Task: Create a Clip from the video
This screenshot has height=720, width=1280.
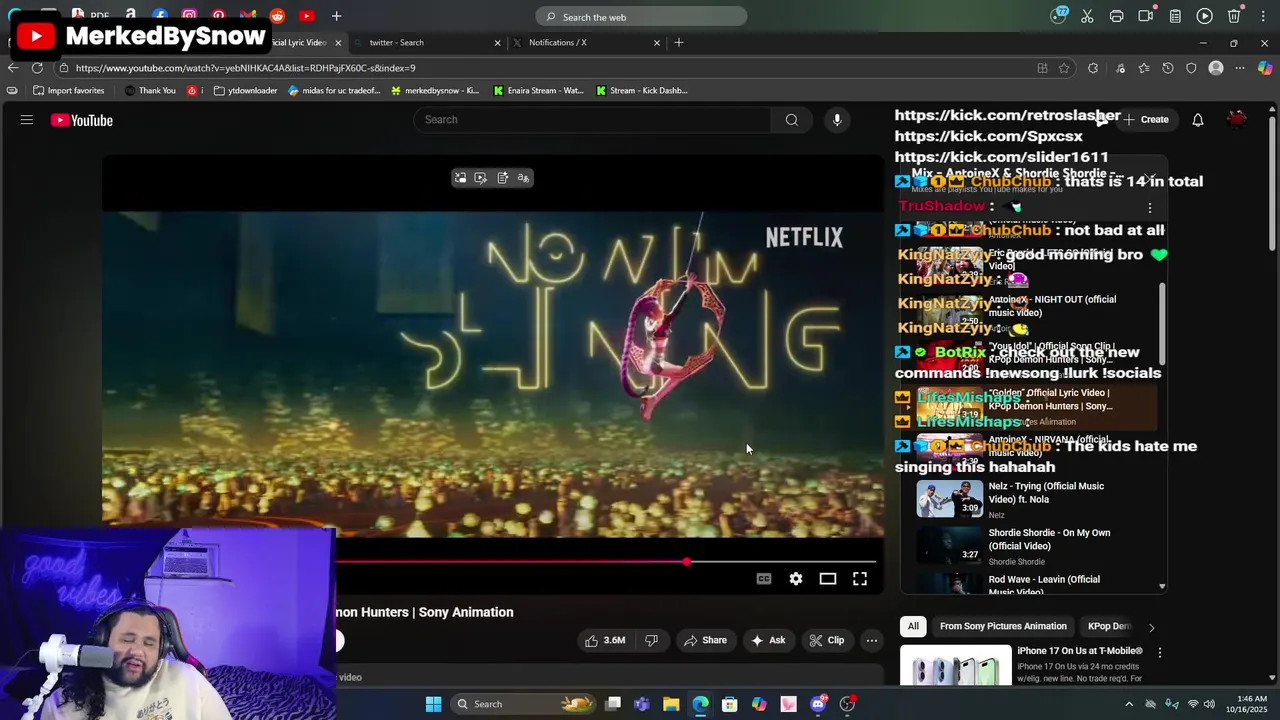Action: 827,640
